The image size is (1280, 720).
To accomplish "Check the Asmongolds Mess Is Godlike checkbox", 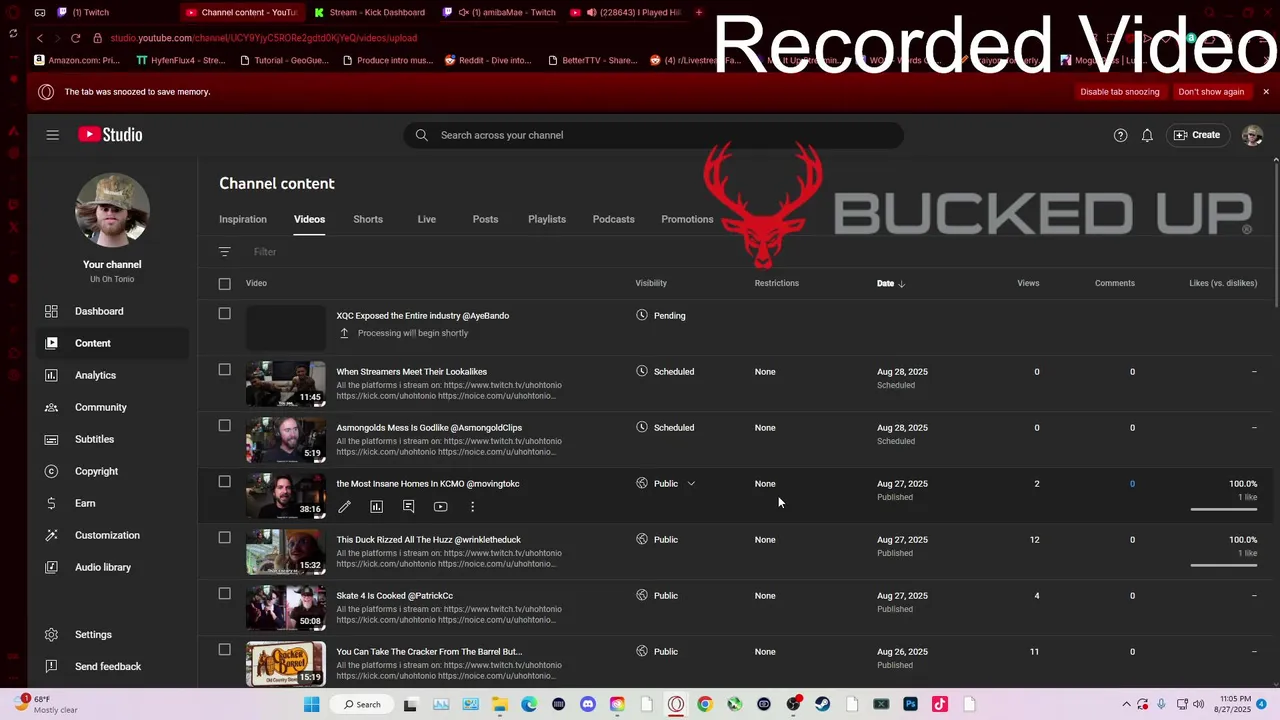I will tap(224, 425).
